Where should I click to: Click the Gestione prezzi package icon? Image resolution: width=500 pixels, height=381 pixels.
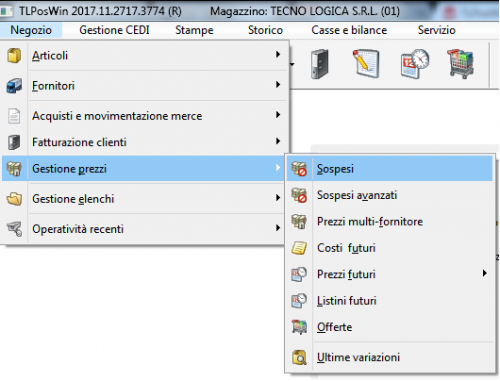click(14, 169)
